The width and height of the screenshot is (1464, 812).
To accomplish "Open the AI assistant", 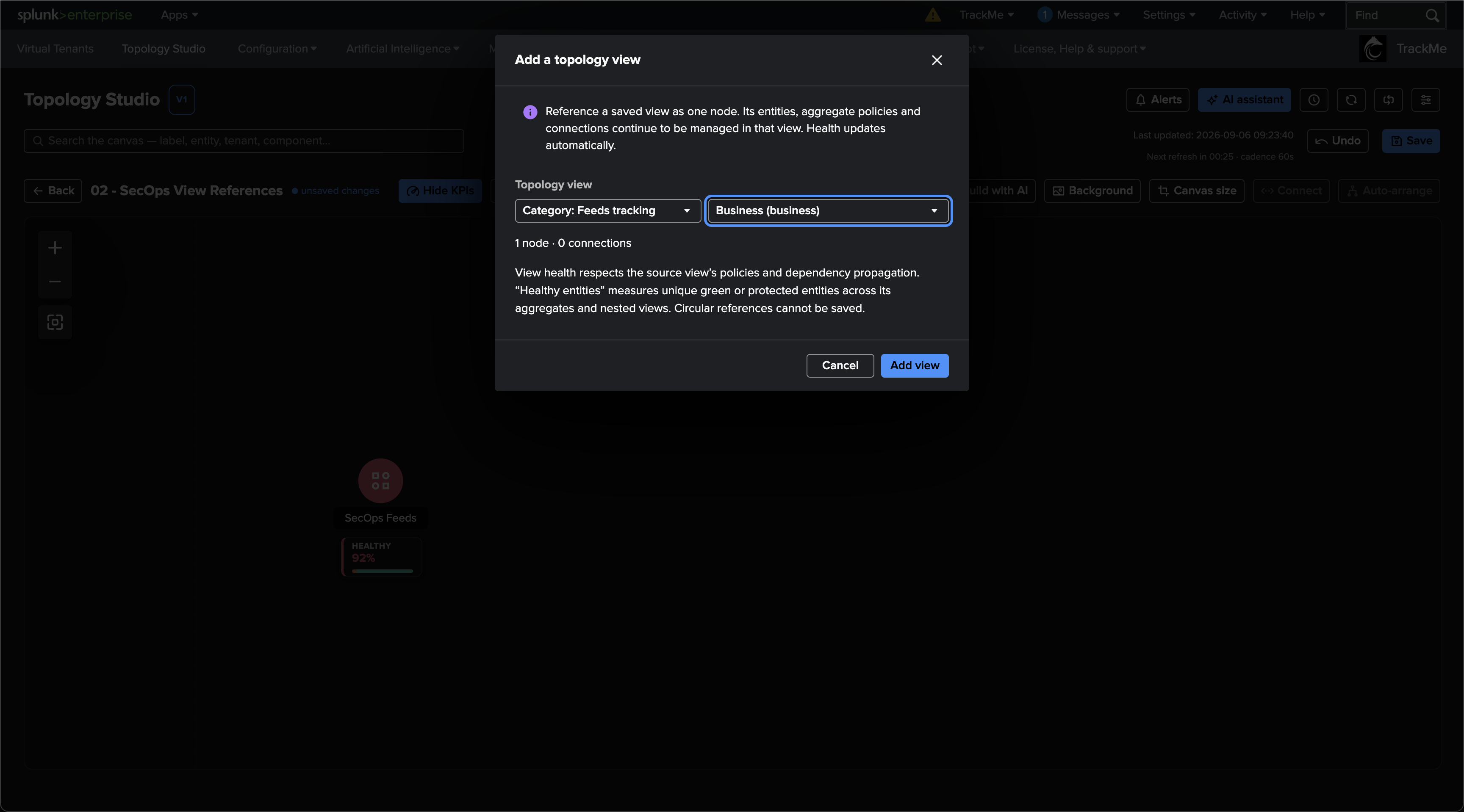I will 1244,100.
